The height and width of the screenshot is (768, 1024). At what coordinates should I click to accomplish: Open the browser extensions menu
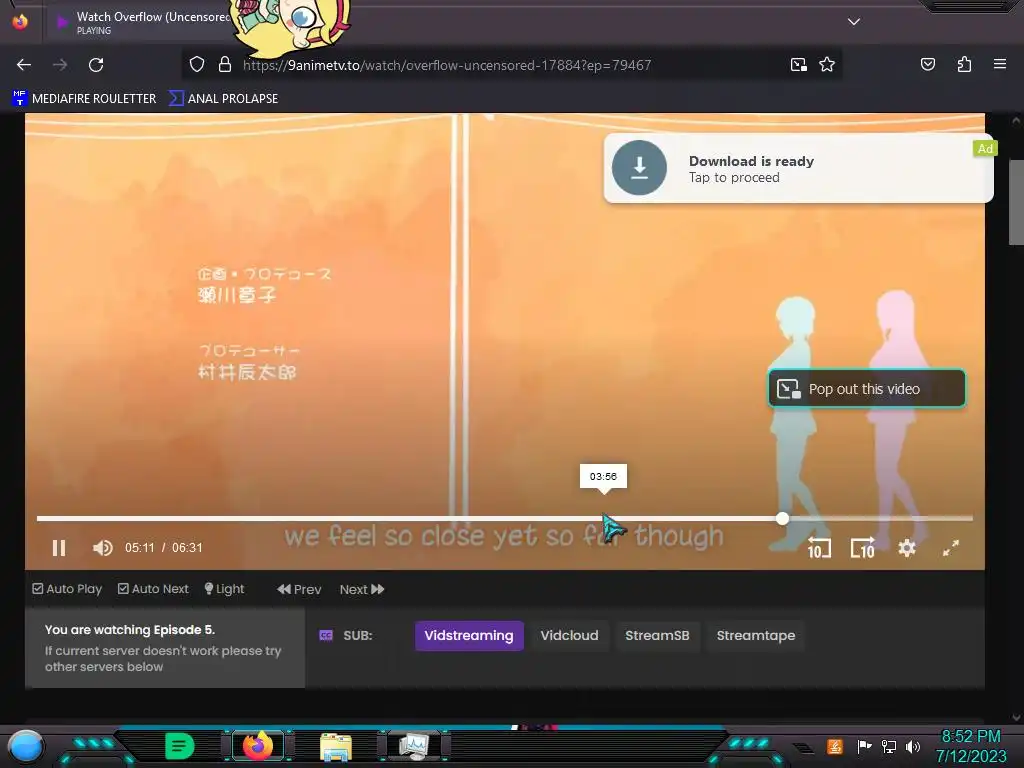click(964, 64)
